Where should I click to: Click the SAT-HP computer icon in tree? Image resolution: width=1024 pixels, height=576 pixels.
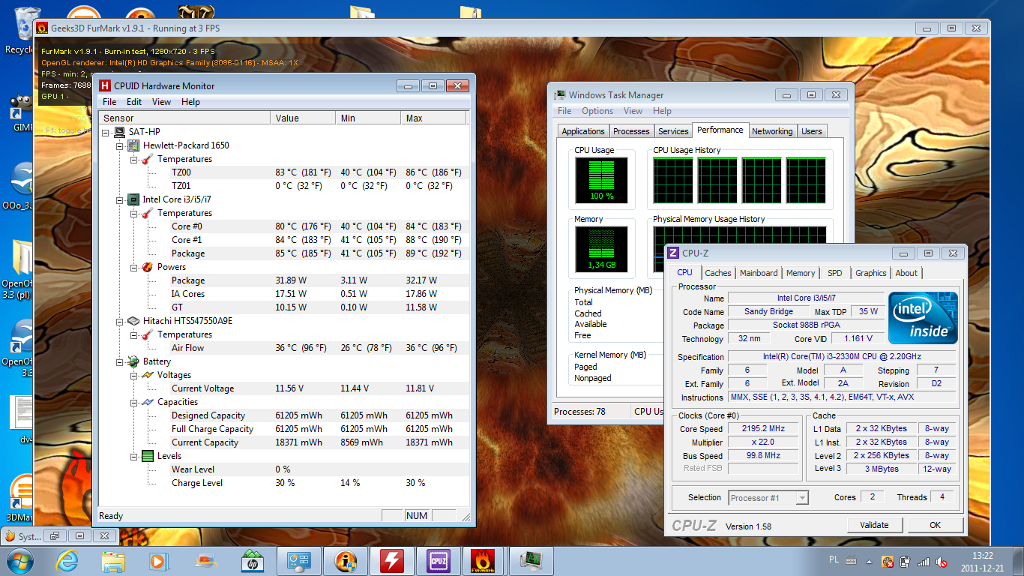click(120, 132)
